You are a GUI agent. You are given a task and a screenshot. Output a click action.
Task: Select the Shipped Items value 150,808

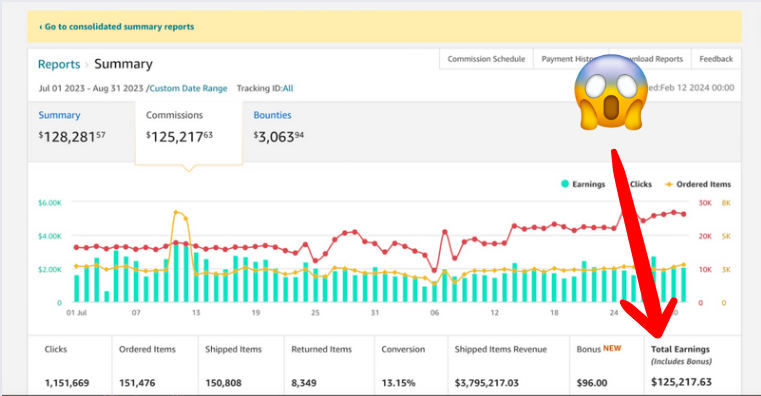click(223, 383)
